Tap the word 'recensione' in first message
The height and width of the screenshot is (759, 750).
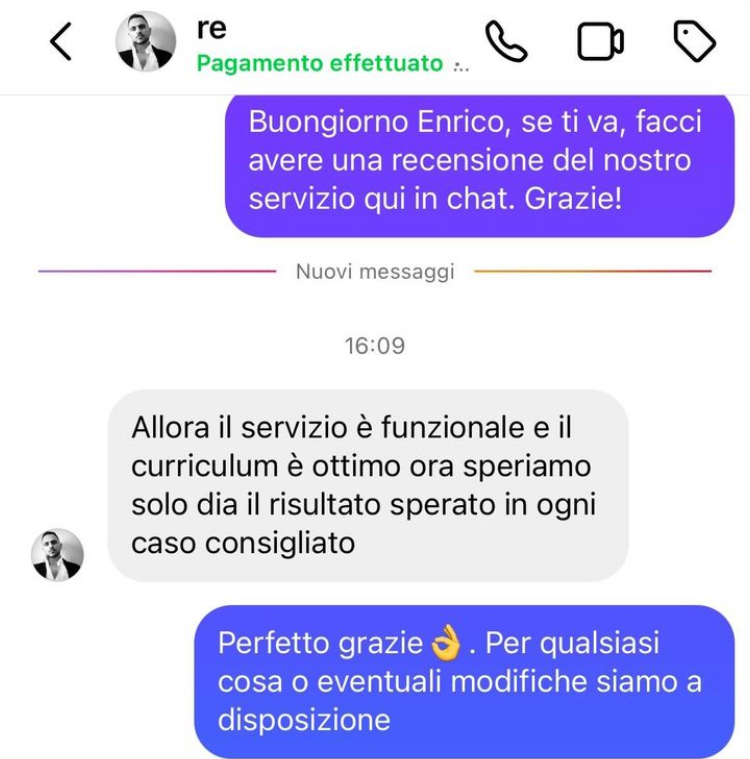[467, 160]
